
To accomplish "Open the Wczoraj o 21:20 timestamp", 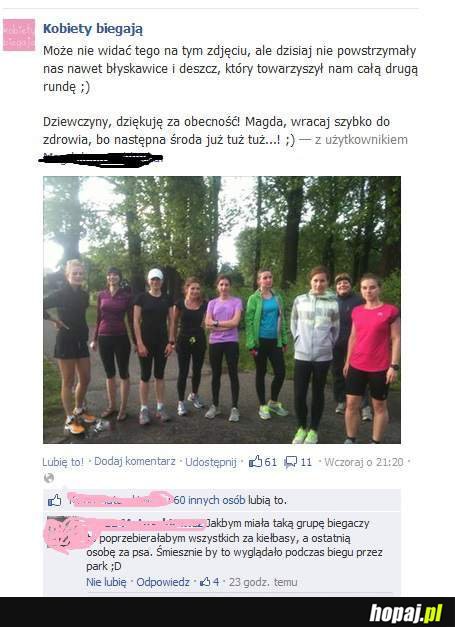I will click(364, 462).
